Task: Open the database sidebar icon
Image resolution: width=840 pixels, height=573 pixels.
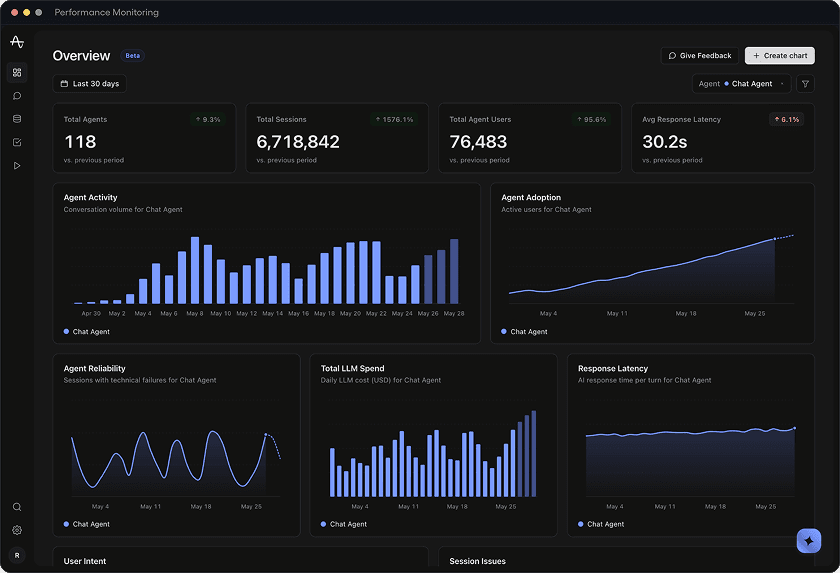Action: click(17, 119)
